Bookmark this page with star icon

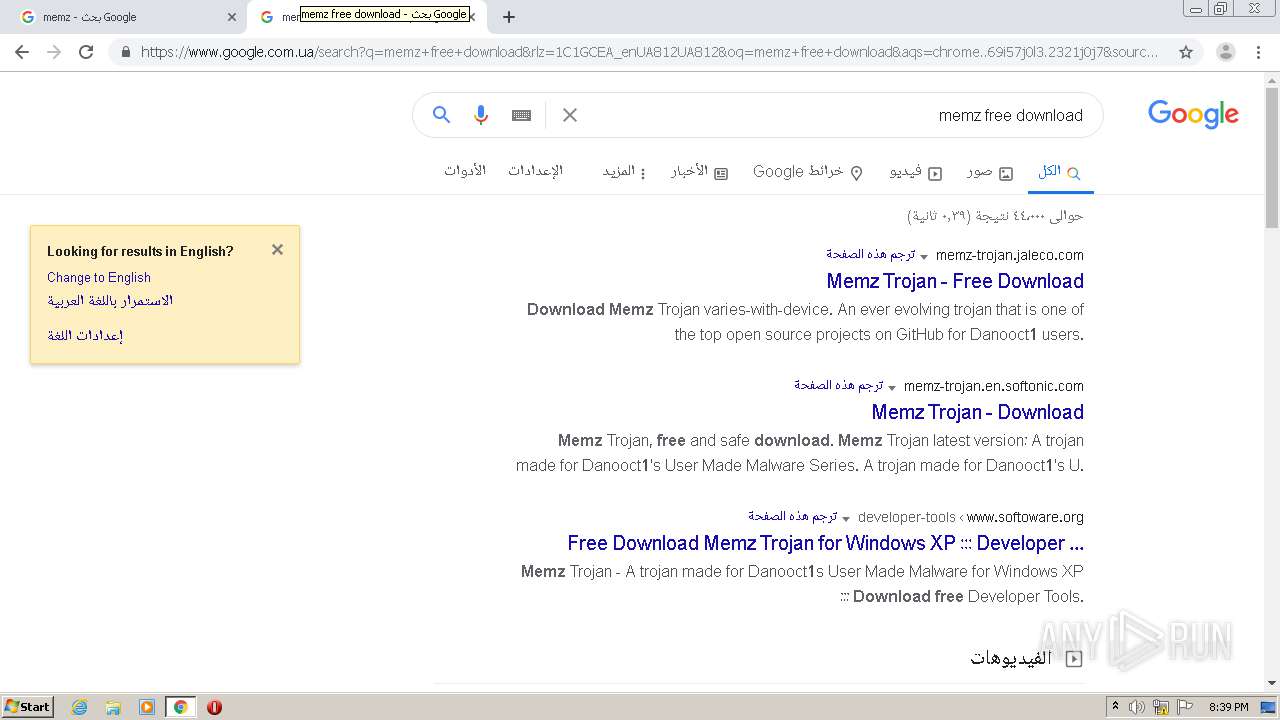click(1186, 52)
